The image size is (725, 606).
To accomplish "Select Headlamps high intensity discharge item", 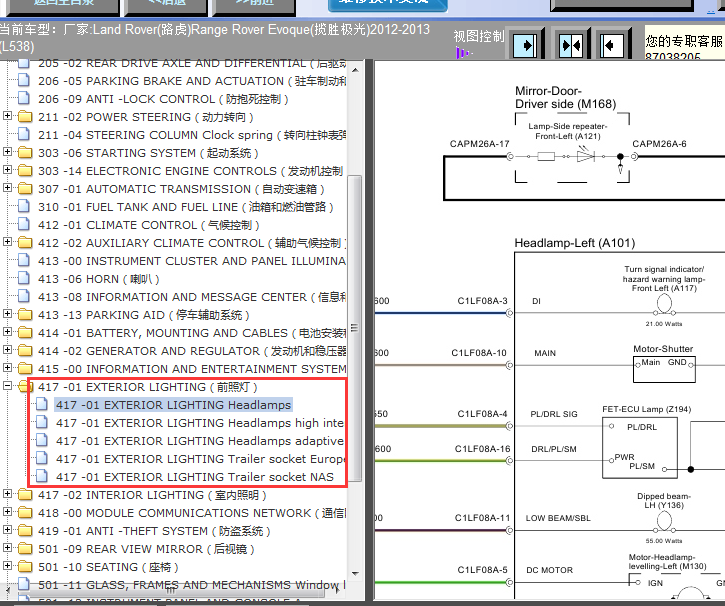I will pos(200,423).
